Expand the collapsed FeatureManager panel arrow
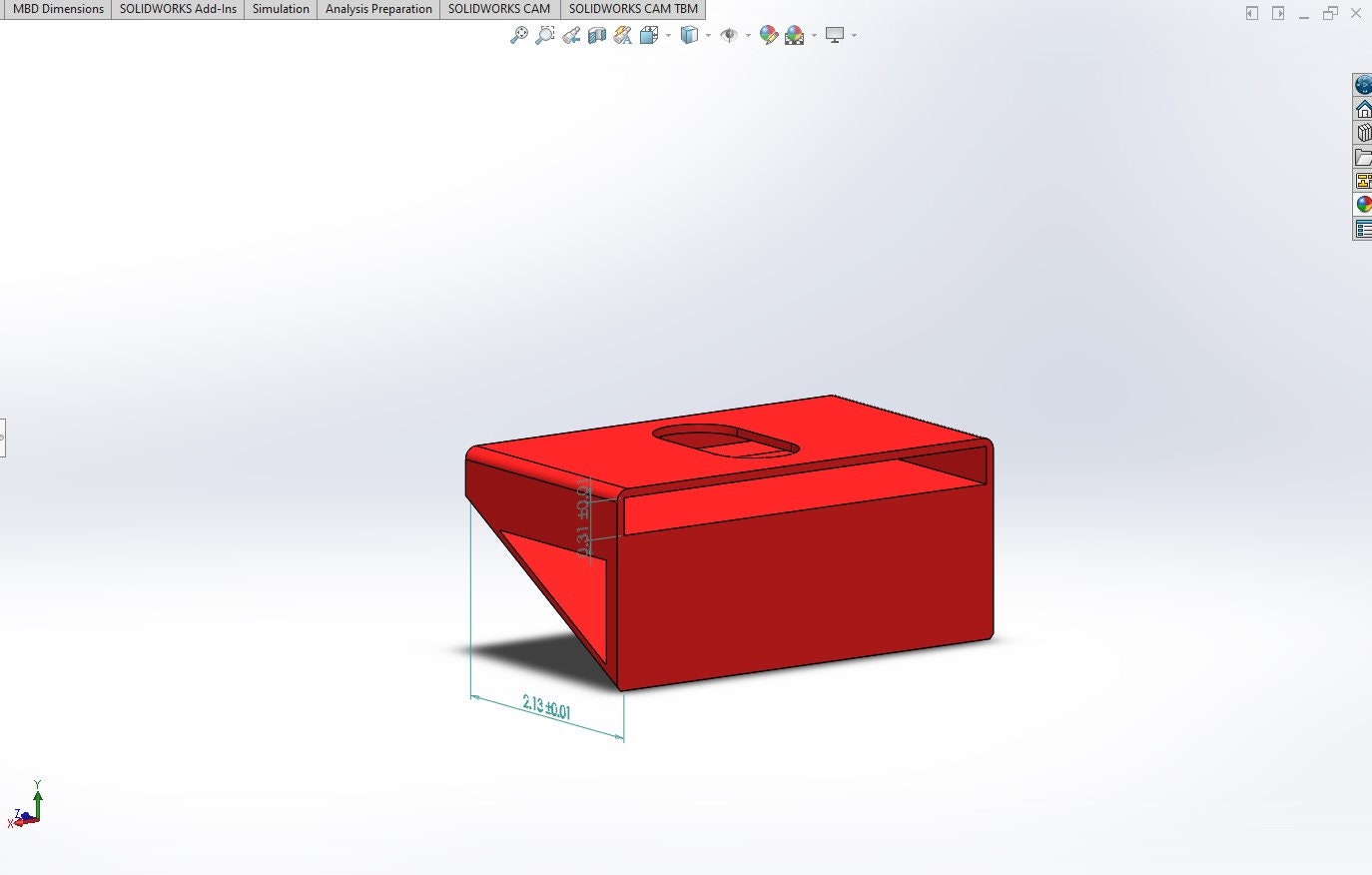Screen dimensions: 1372x875 point(3,436)
